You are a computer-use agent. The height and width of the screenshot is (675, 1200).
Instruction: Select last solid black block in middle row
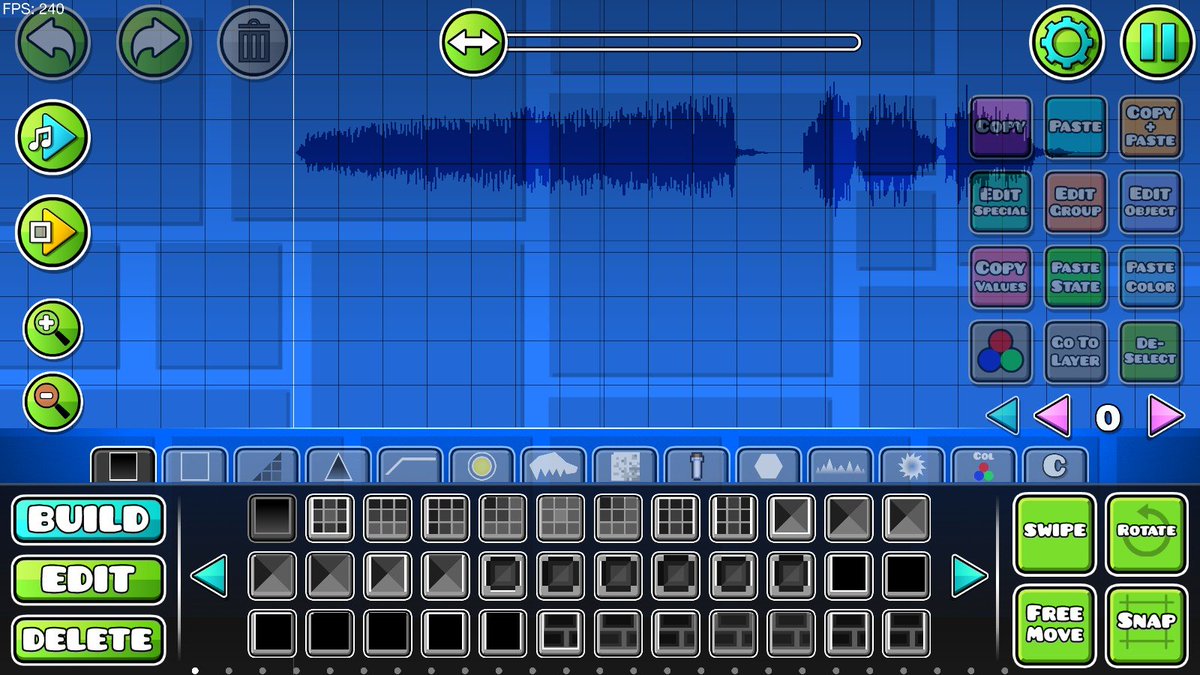tap(908, 576)
